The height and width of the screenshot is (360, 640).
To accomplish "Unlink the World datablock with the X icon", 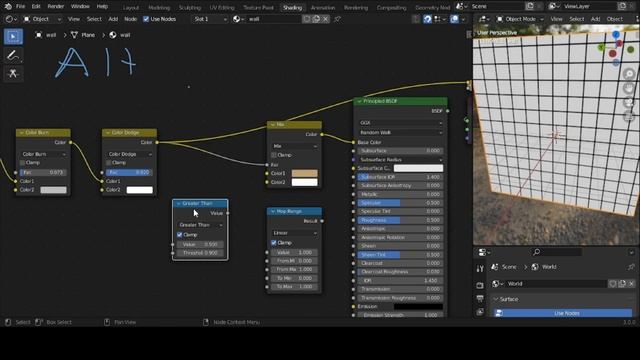I will pos(631,284).
